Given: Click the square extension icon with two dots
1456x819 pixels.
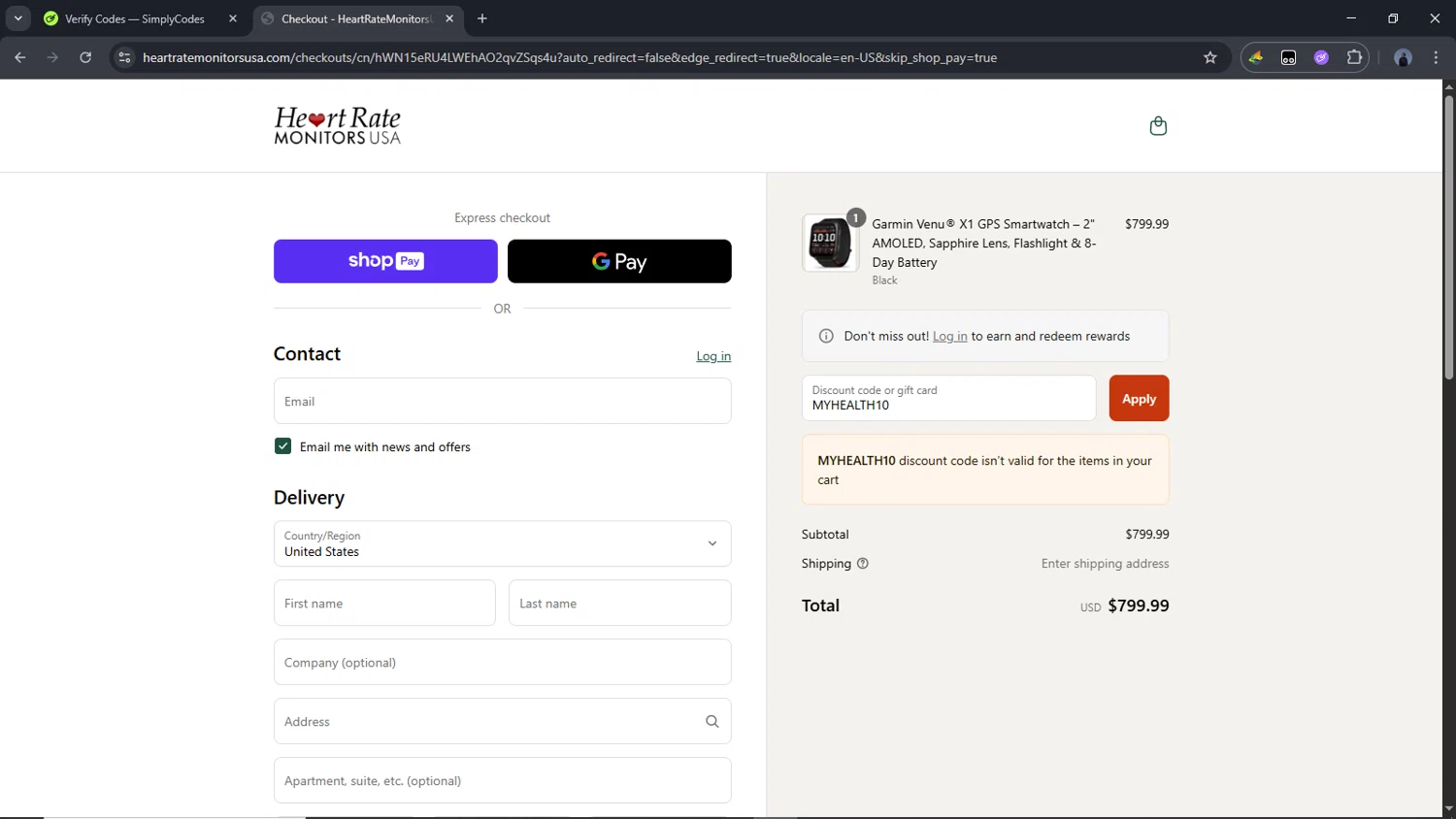Looking at the screenshot, I should (1288, 57).
